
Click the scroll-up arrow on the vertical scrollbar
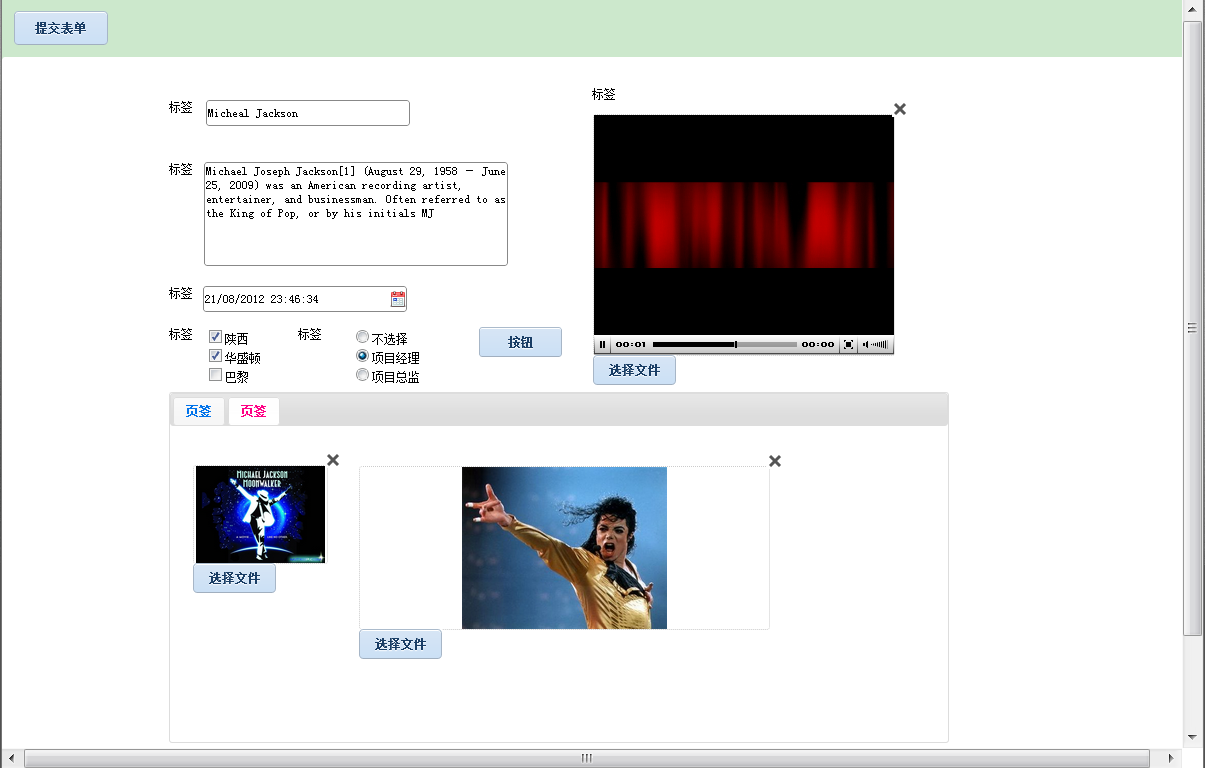tap(1192, 9)
